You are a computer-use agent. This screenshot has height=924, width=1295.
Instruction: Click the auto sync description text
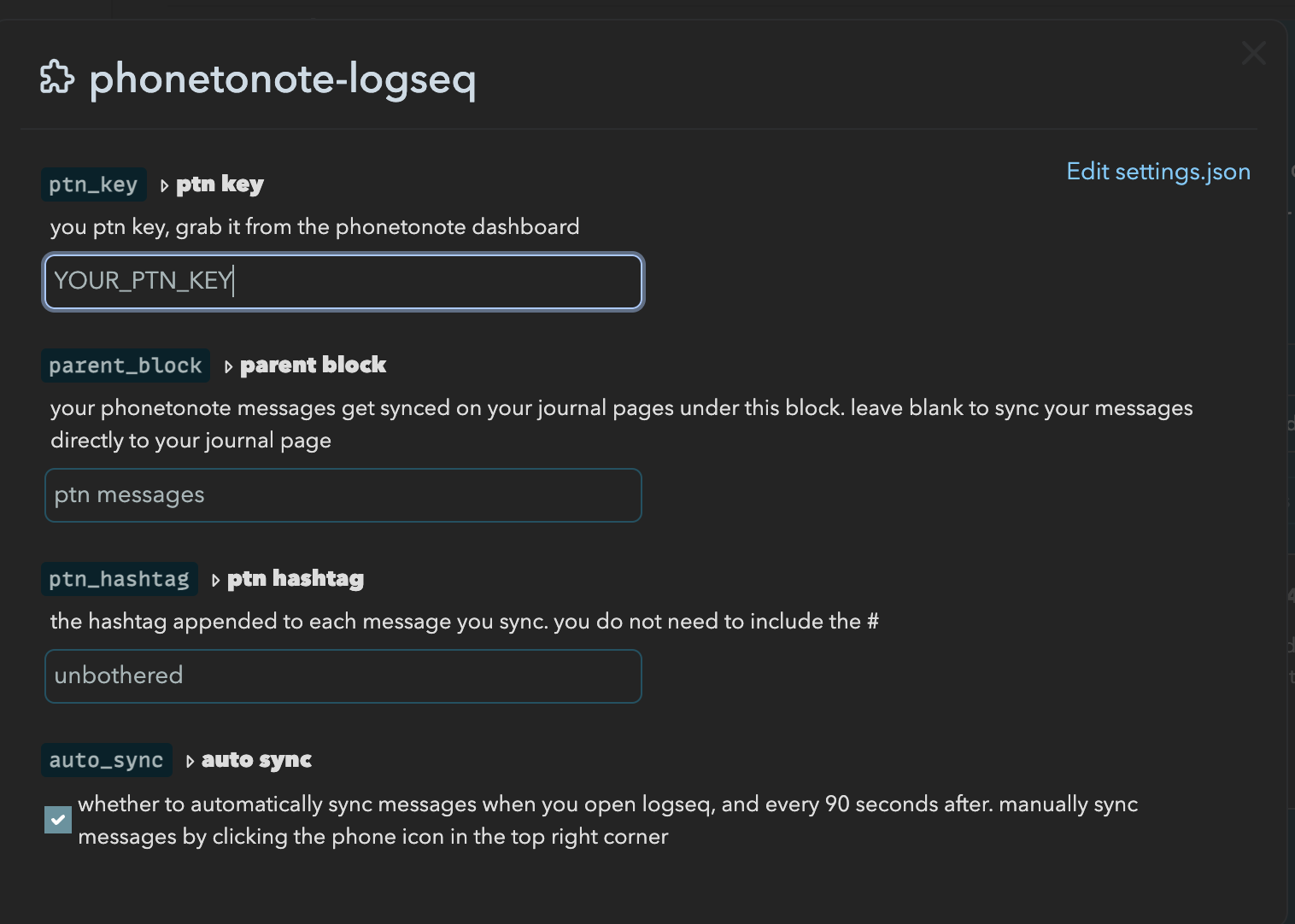click(608, 821)
